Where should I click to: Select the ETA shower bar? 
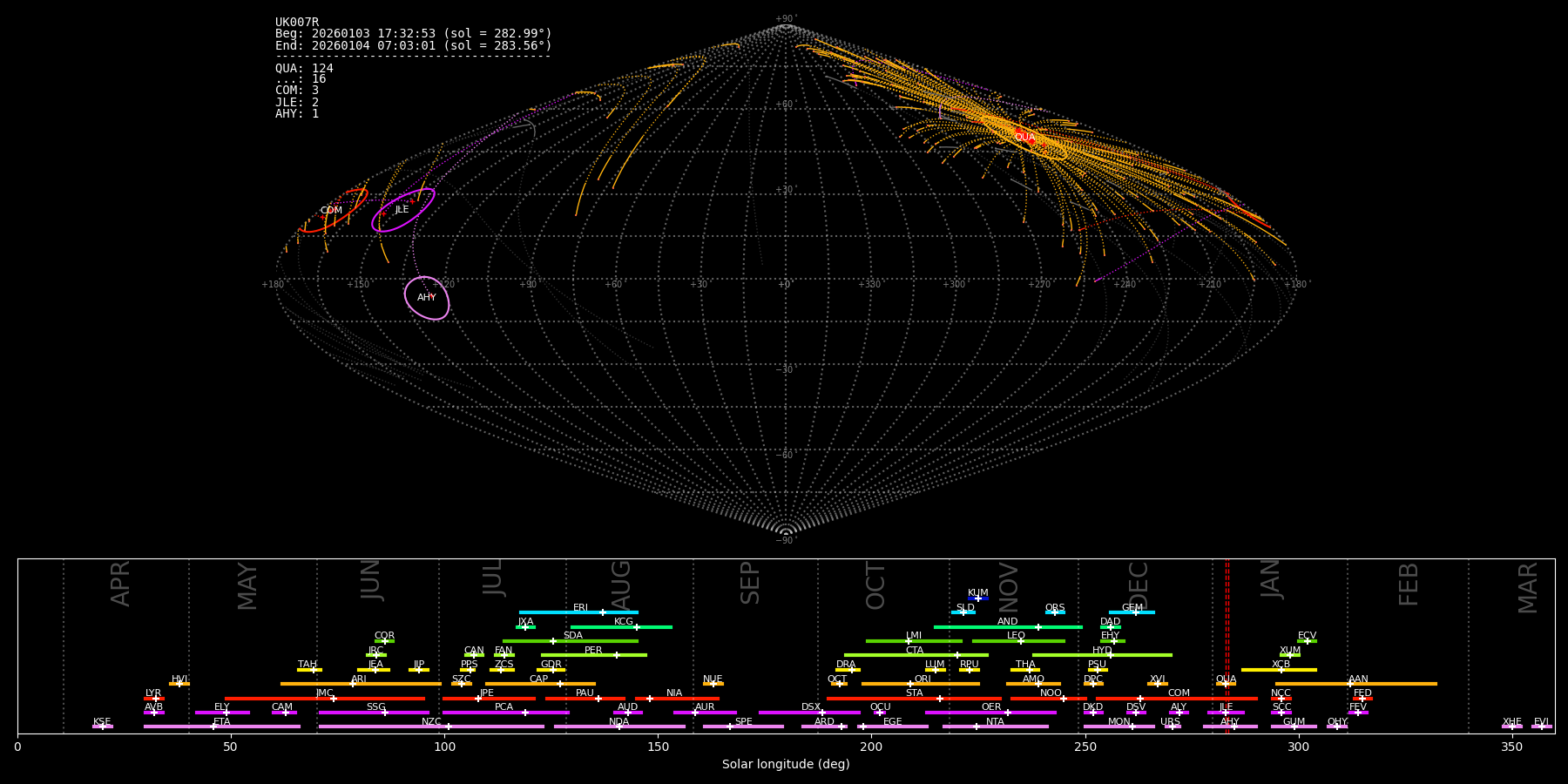[x=221, y=727]
